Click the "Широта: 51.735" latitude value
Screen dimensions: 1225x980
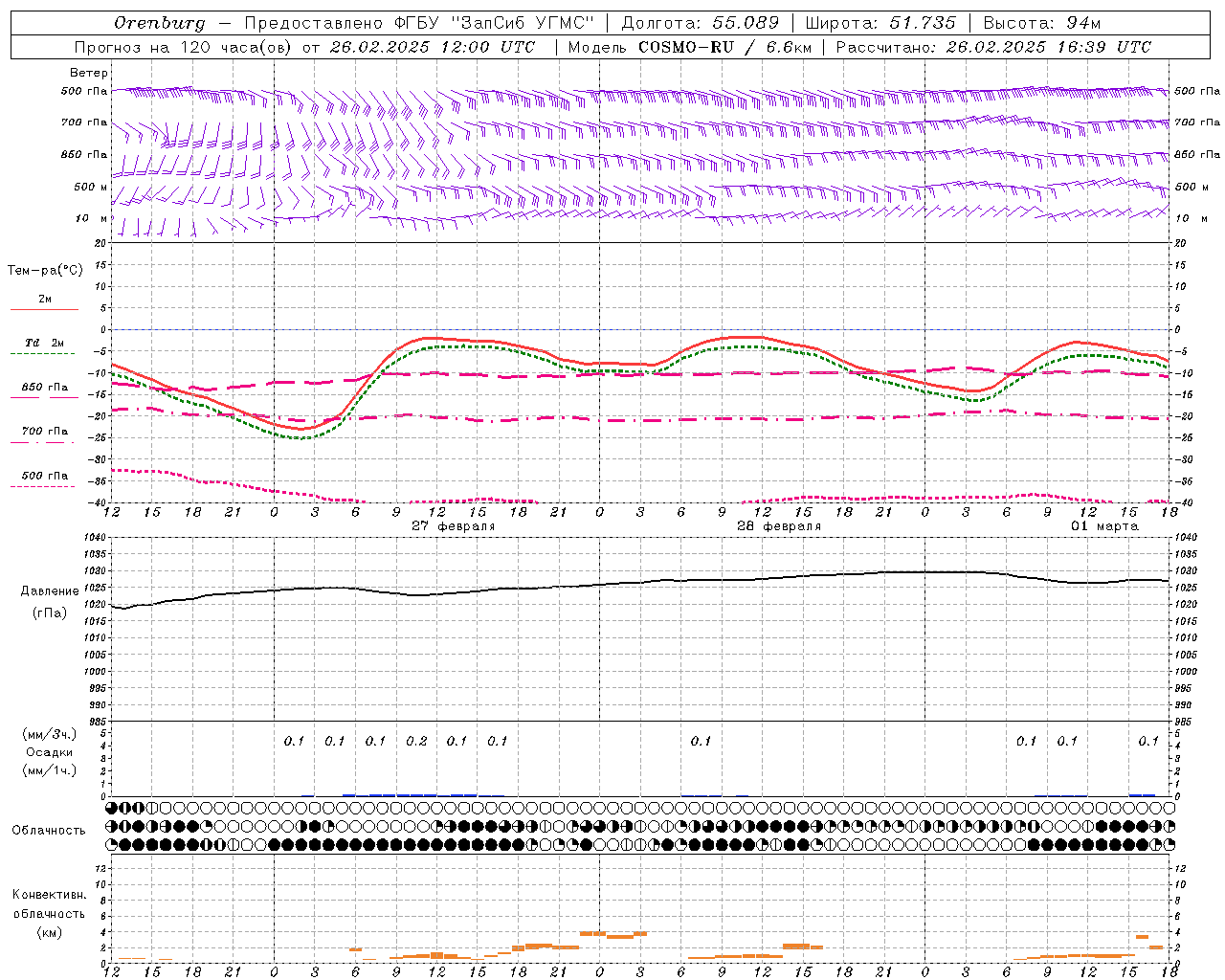880,23
